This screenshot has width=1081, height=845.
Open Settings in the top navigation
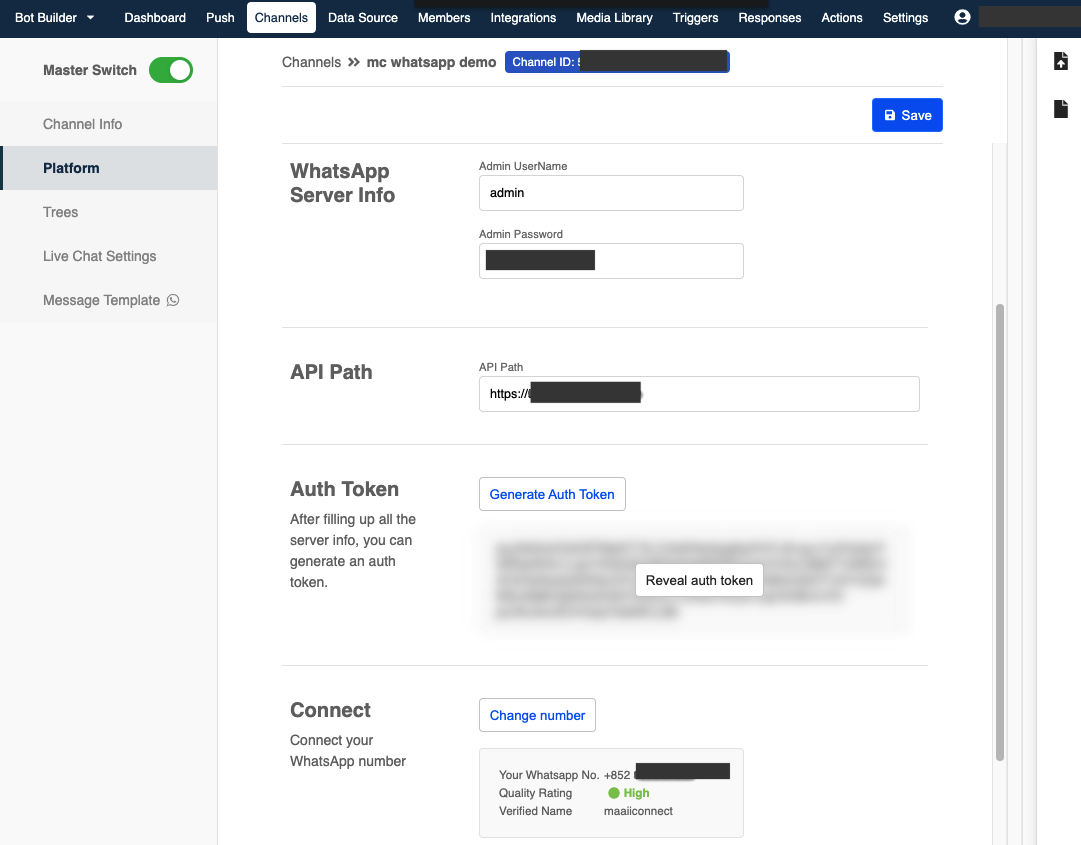tap(905, 17)
